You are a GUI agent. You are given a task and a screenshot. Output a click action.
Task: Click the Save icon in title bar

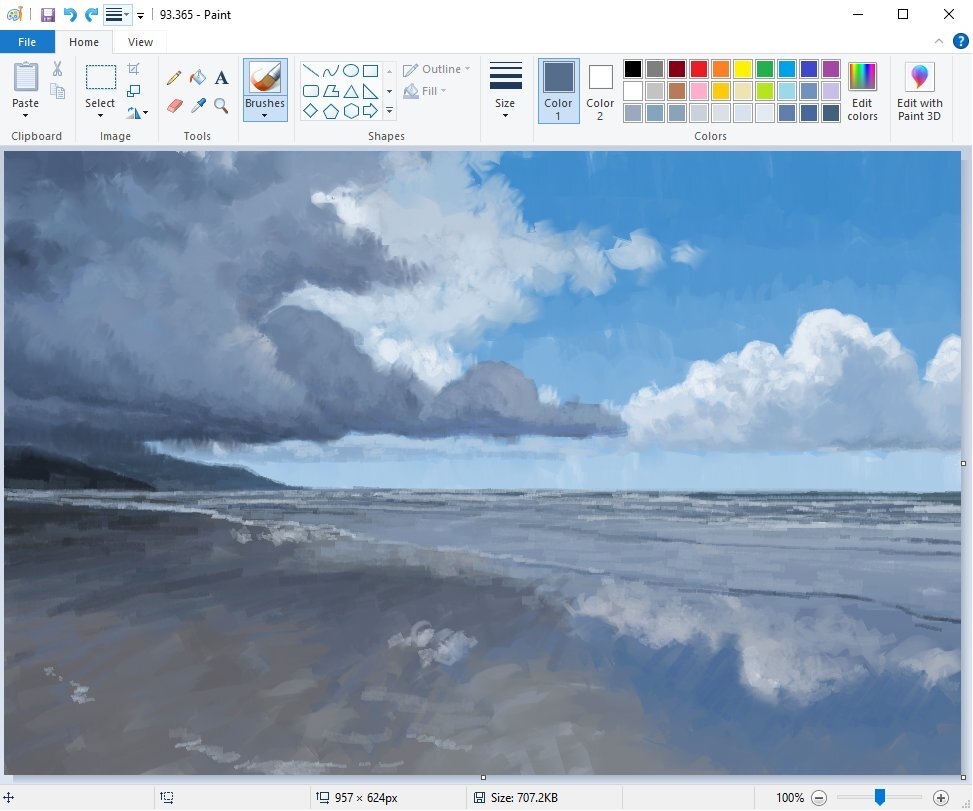(47, 14)
